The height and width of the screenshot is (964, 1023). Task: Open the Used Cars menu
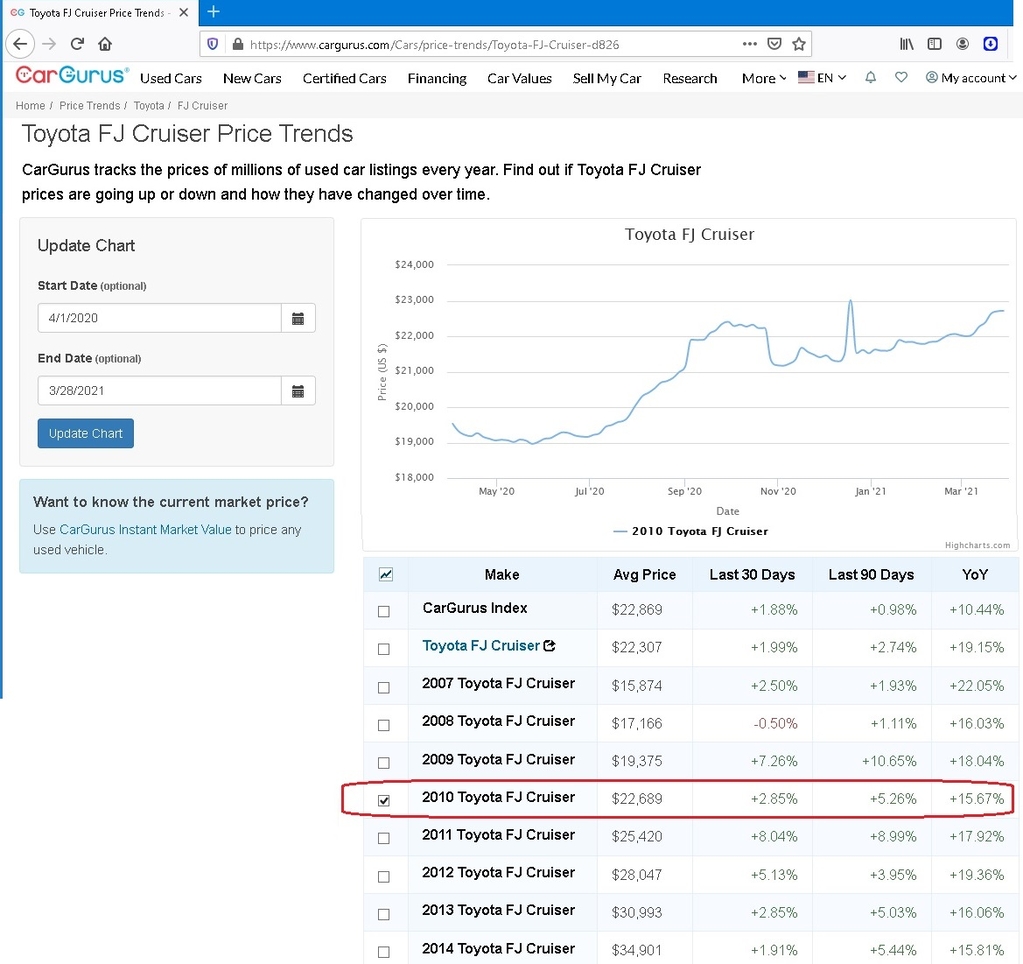(171, 78)
